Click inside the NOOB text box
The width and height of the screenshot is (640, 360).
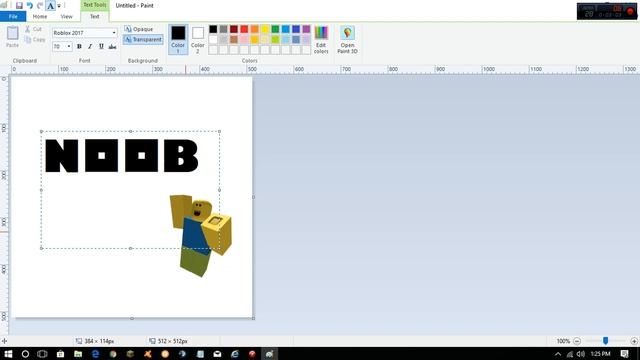pos(130,190)
